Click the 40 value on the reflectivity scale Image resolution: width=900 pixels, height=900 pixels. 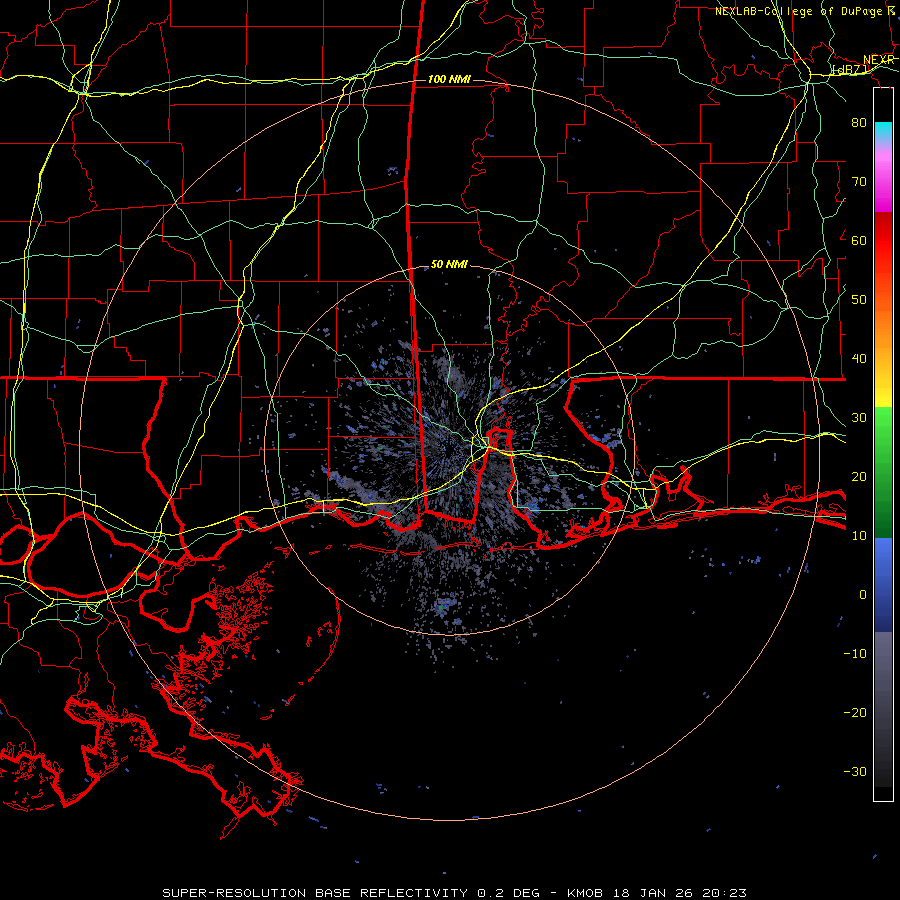[x=859, y=359]
